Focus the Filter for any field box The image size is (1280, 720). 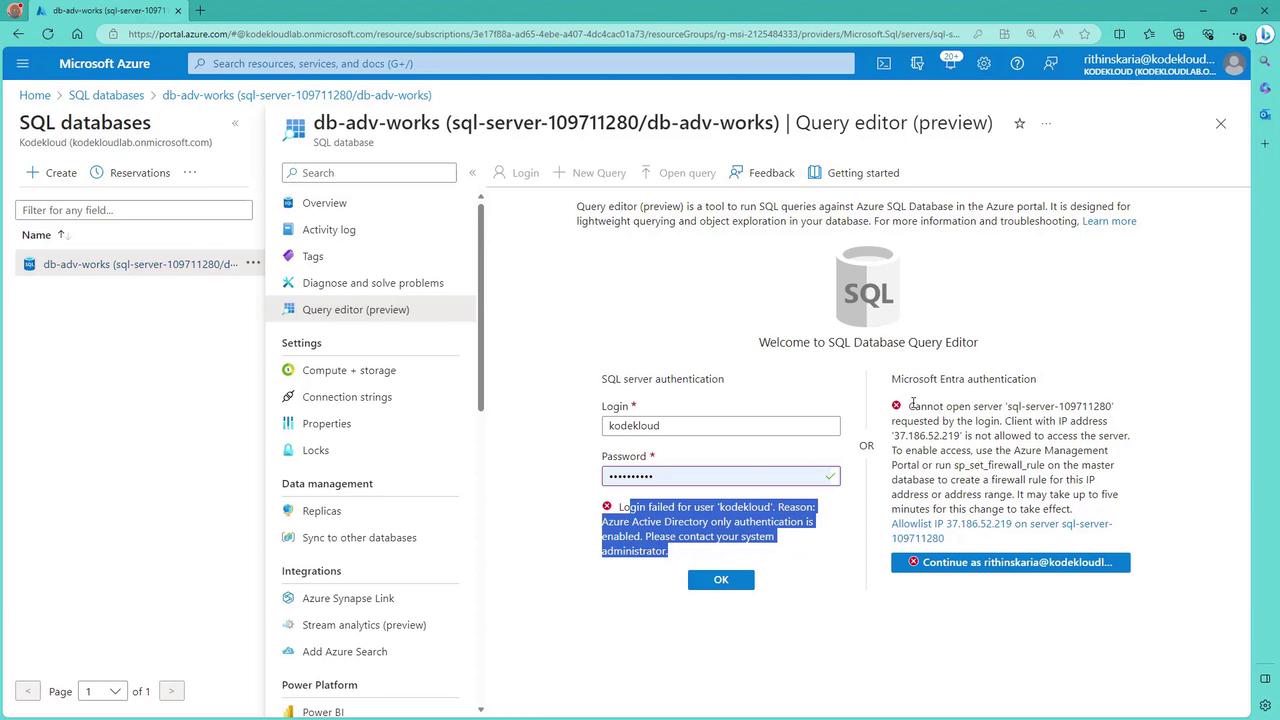(x=134, y=210)
